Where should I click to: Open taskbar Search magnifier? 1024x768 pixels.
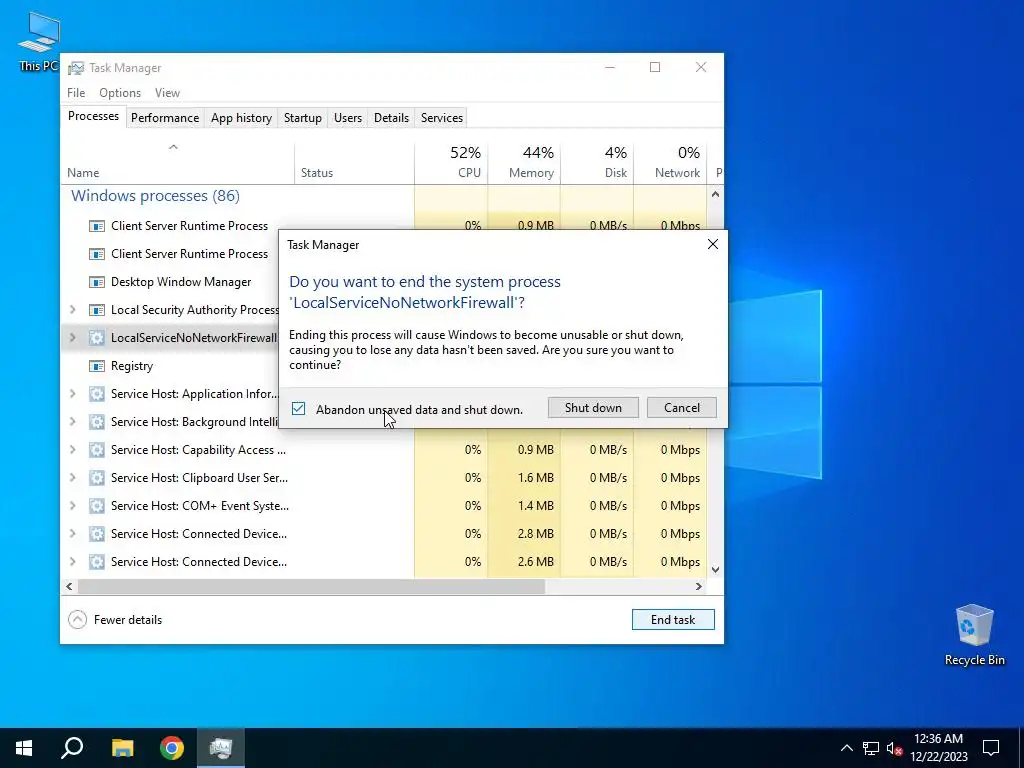(x=72, y=748)
